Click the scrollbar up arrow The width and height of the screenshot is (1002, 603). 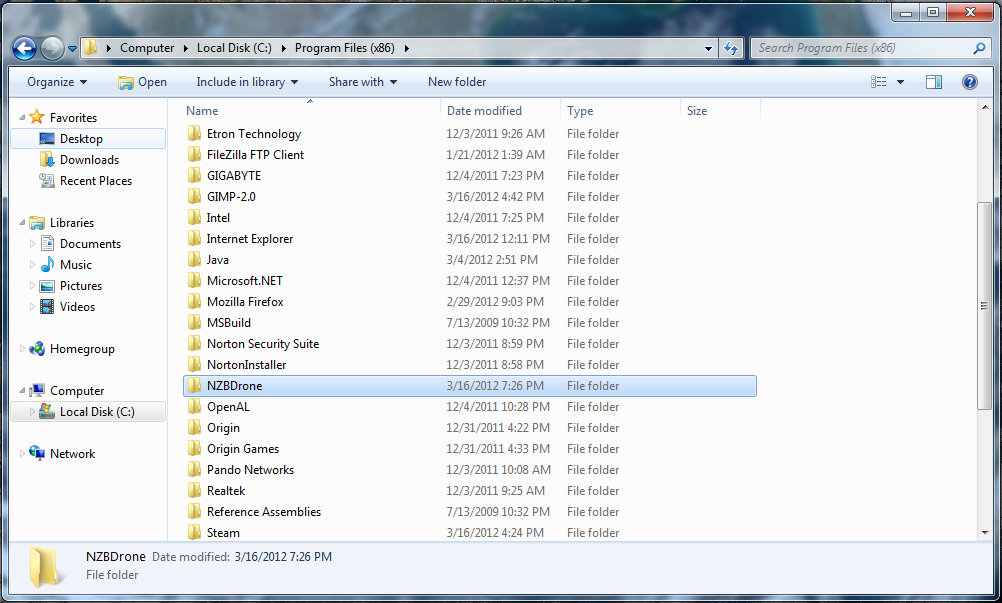985,107
